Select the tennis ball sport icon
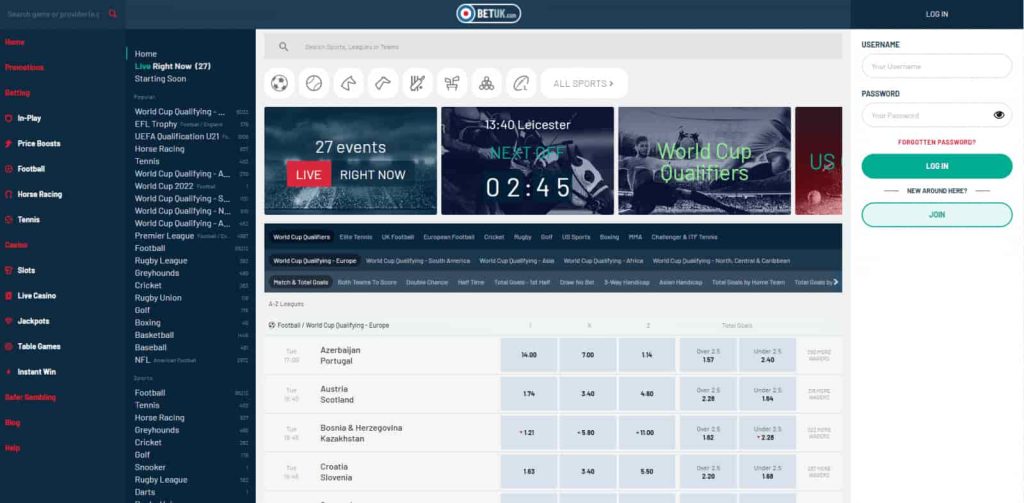1024x503 pixels. [x=314, y=83]
